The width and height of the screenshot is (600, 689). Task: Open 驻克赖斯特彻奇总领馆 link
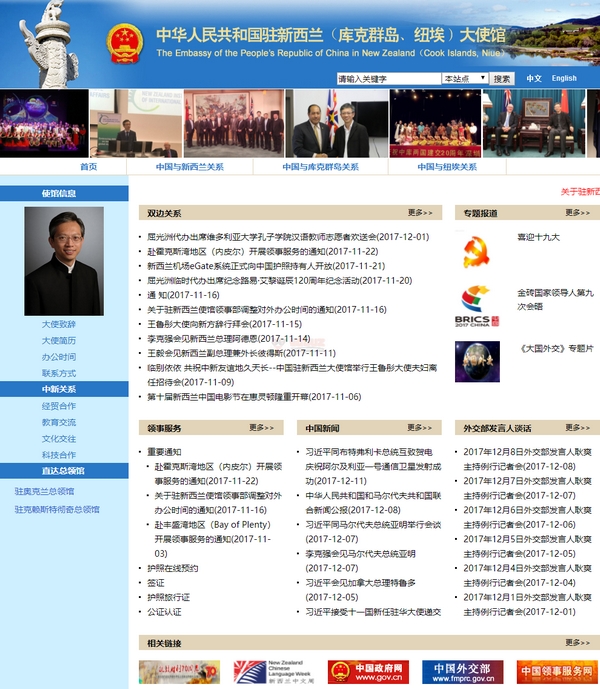point(57,509)
